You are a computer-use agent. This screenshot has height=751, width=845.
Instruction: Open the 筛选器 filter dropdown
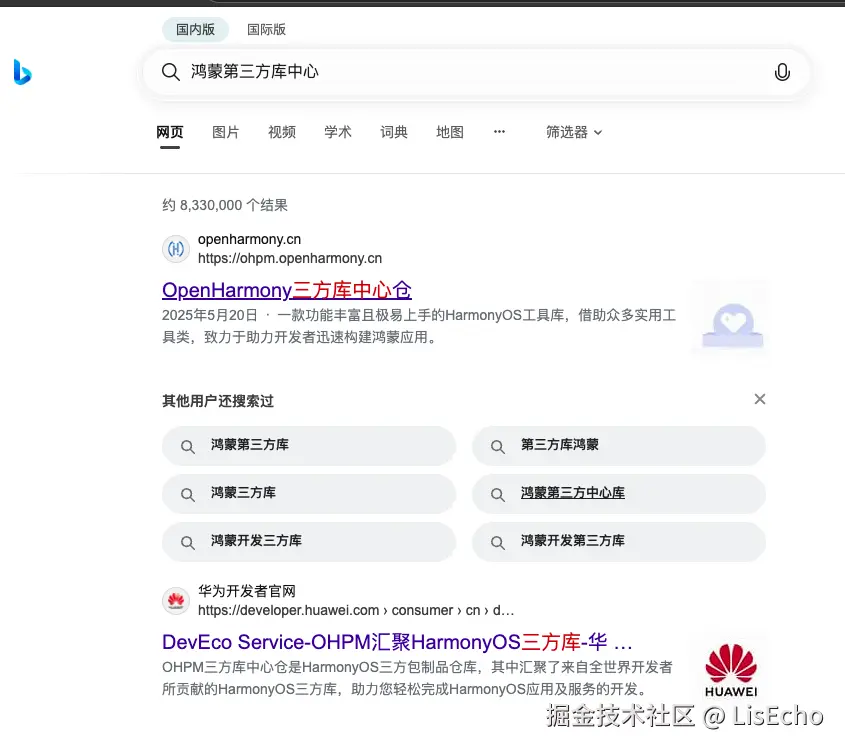(565, 131)
